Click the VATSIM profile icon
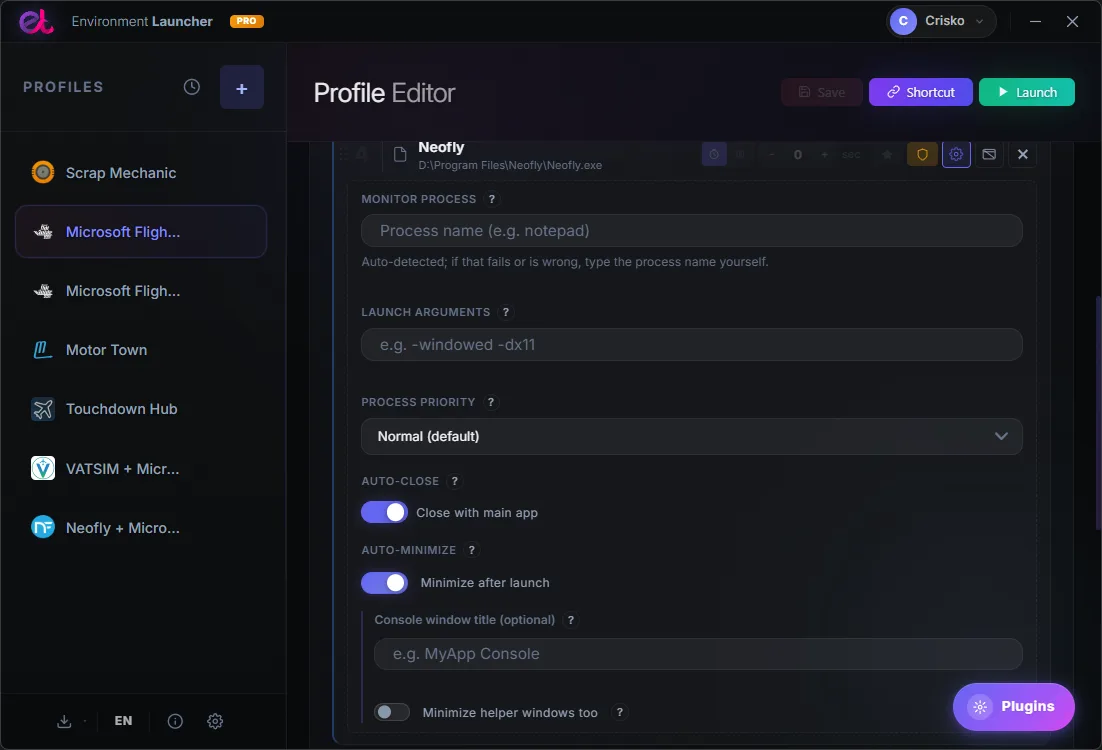The width and height of the screenshot is (1102, 750). click(43, 468)
